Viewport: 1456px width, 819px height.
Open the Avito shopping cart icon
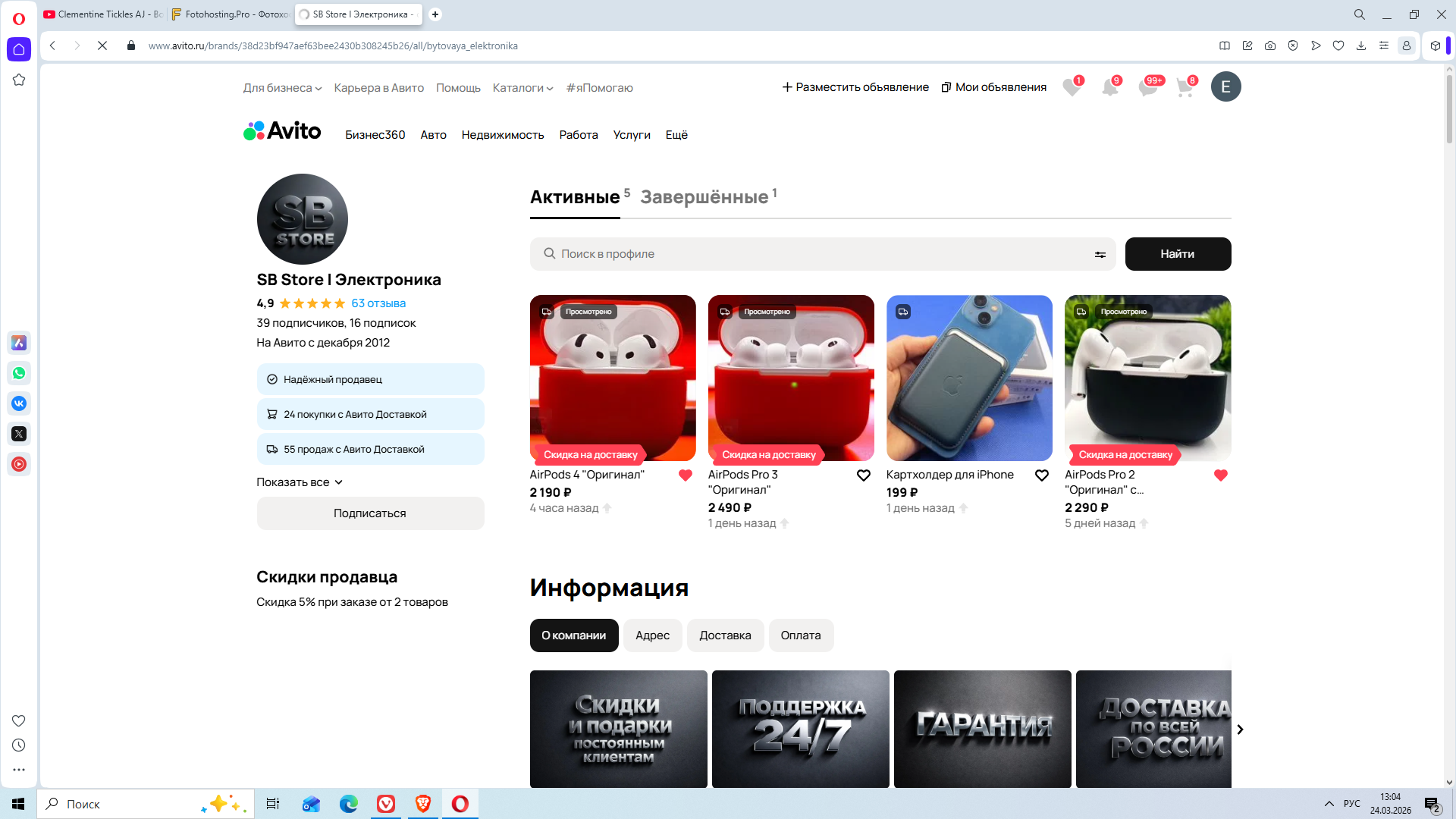click(x=1185, y=88)
